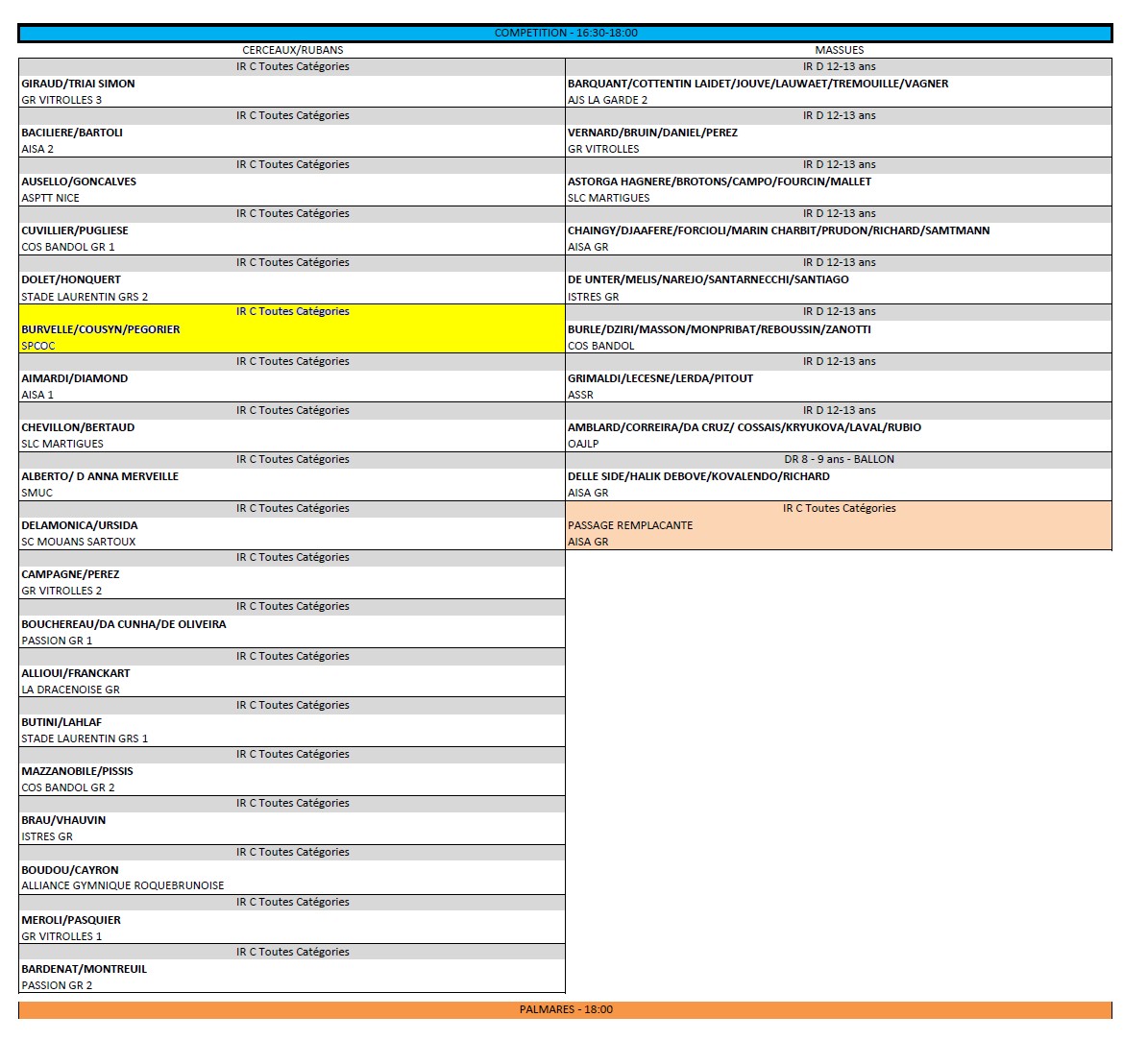Click the club name "AJS LA GARDE 2"
This screenshot has height=1041, width=1148.
point(608,100)
